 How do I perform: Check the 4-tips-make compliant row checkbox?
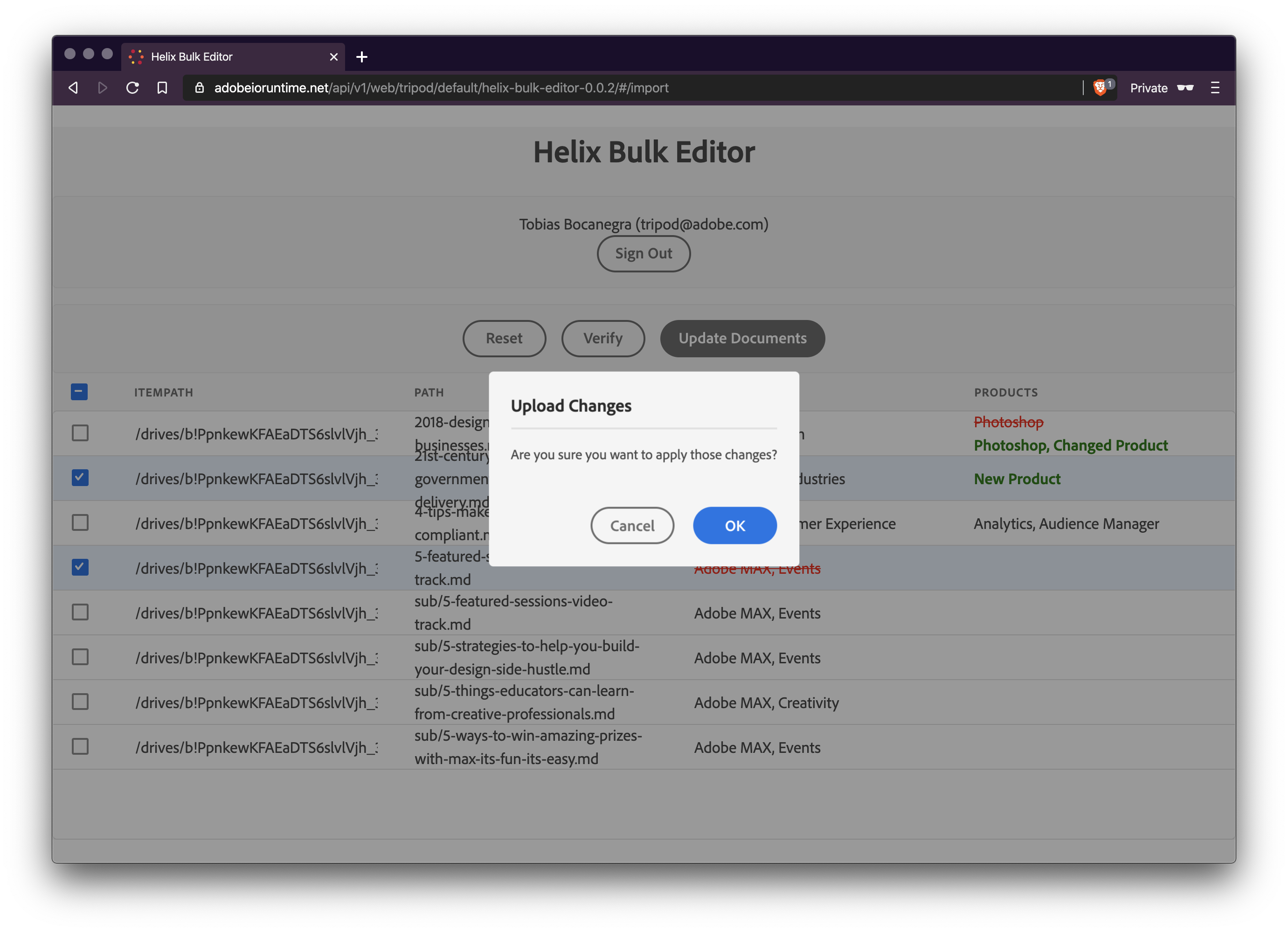[x=79, y=523]
